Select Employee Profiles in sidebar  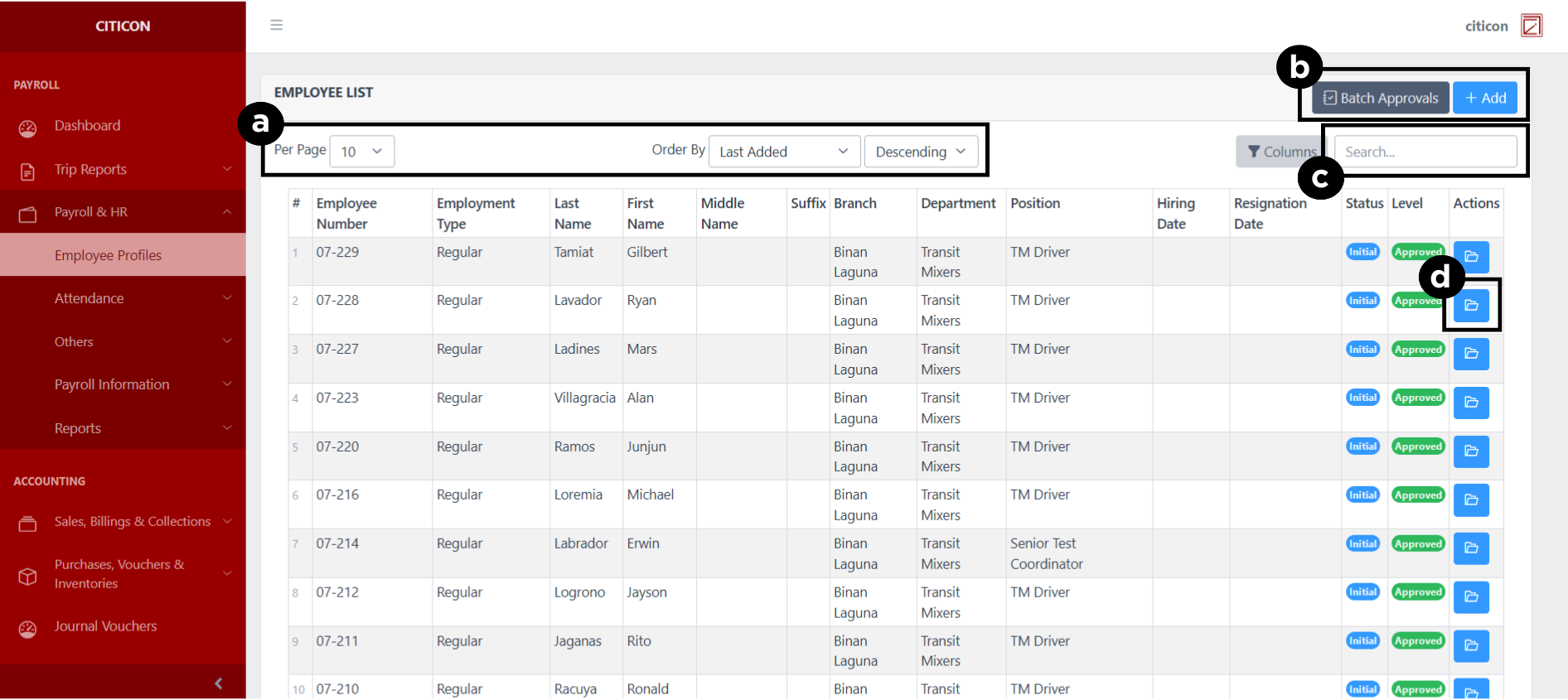[x=108, y=255]
